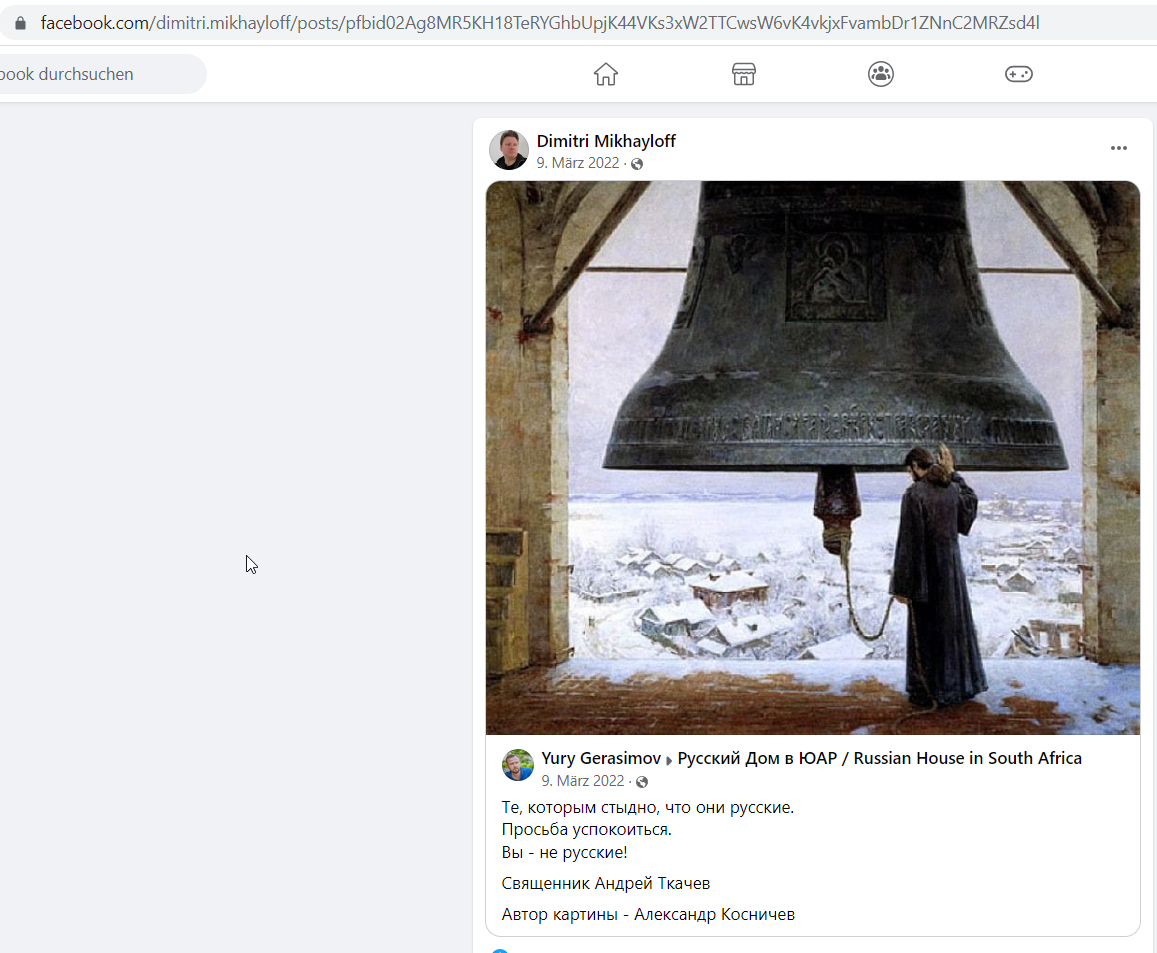Open the Groups icon in navigation bar
Image resolution: width=1157 pixels, height=953 pixels.
tap(880, 74)
